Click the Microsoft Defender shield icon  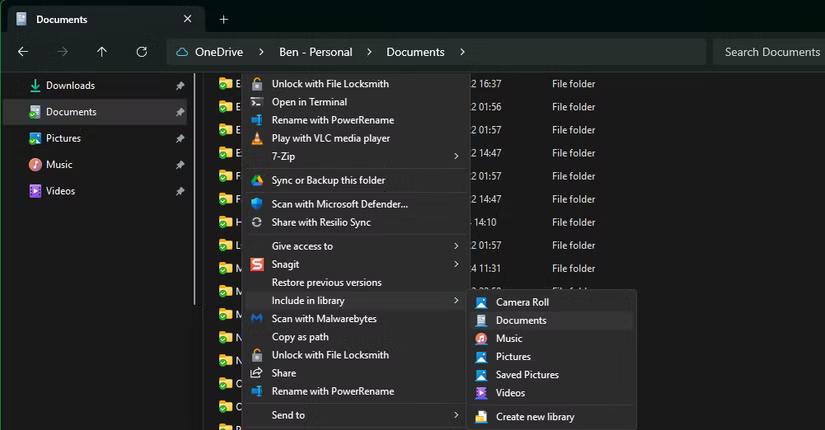click(257, 204)
